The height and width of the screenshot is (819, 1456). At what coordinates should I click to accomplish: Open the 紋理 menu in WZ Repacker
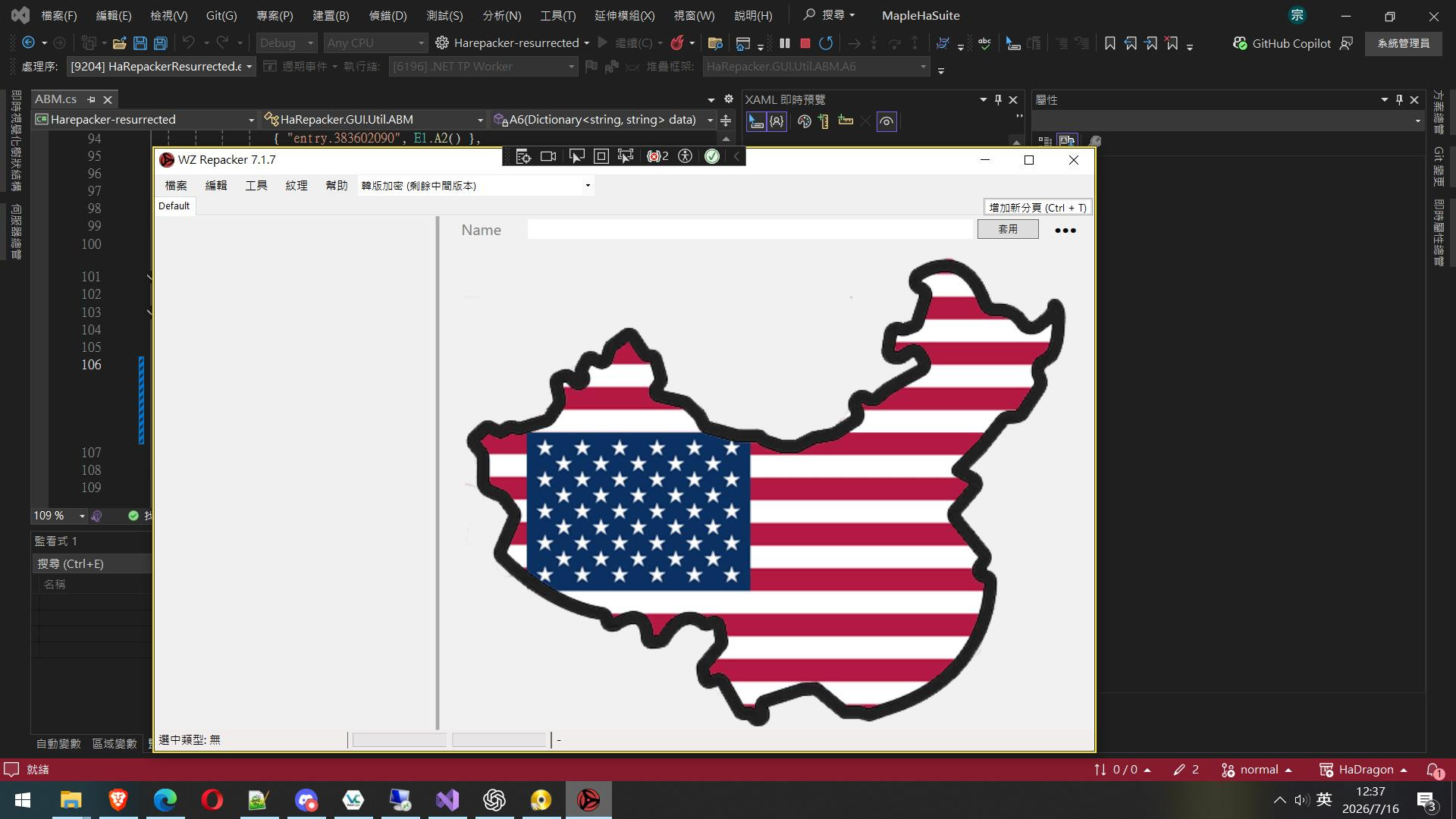[297, 186]
